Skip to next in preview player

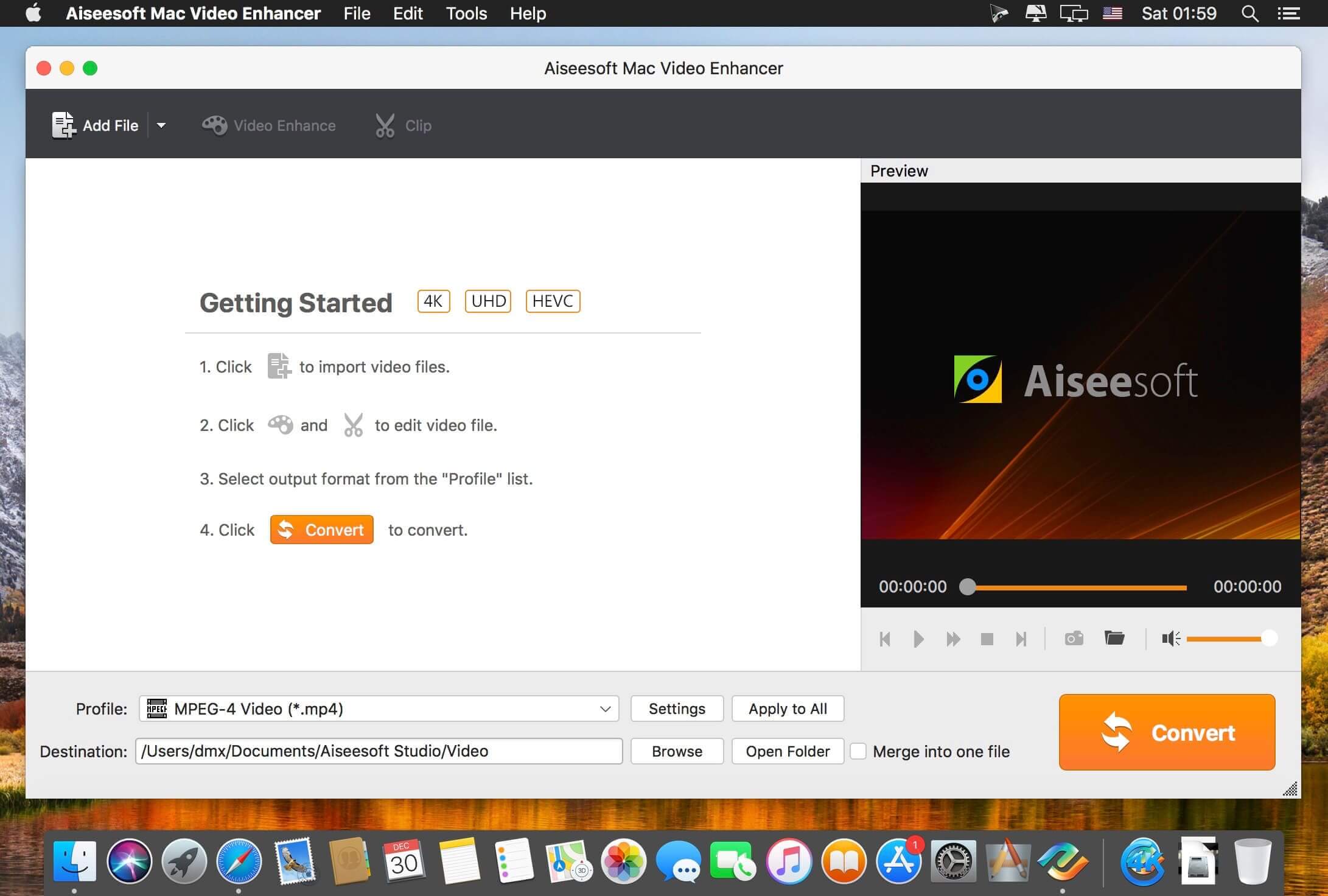click(x=1021, y=639)
